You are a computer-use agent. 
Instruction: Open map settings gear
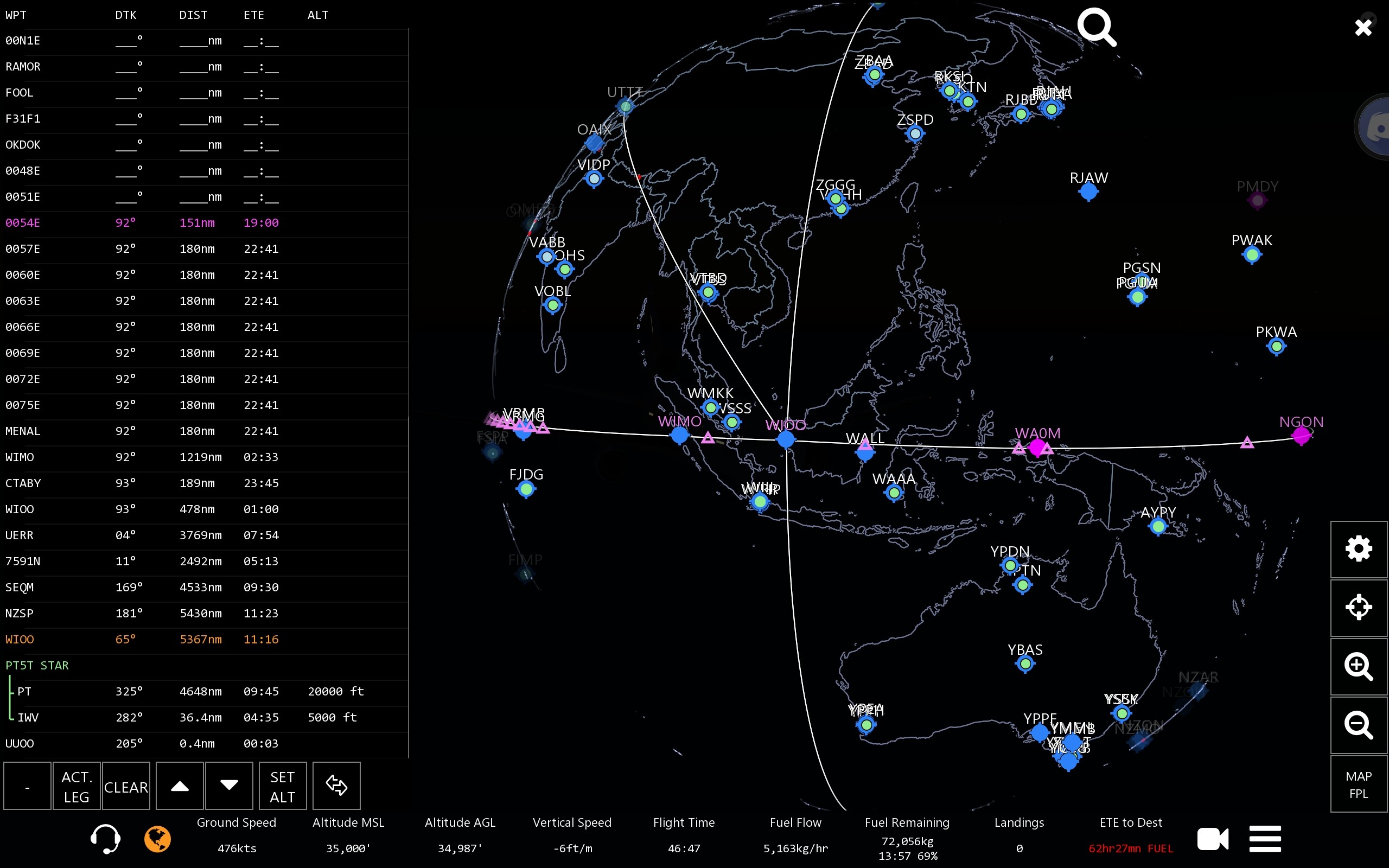pyautogui.click(x=1358, y=550)
